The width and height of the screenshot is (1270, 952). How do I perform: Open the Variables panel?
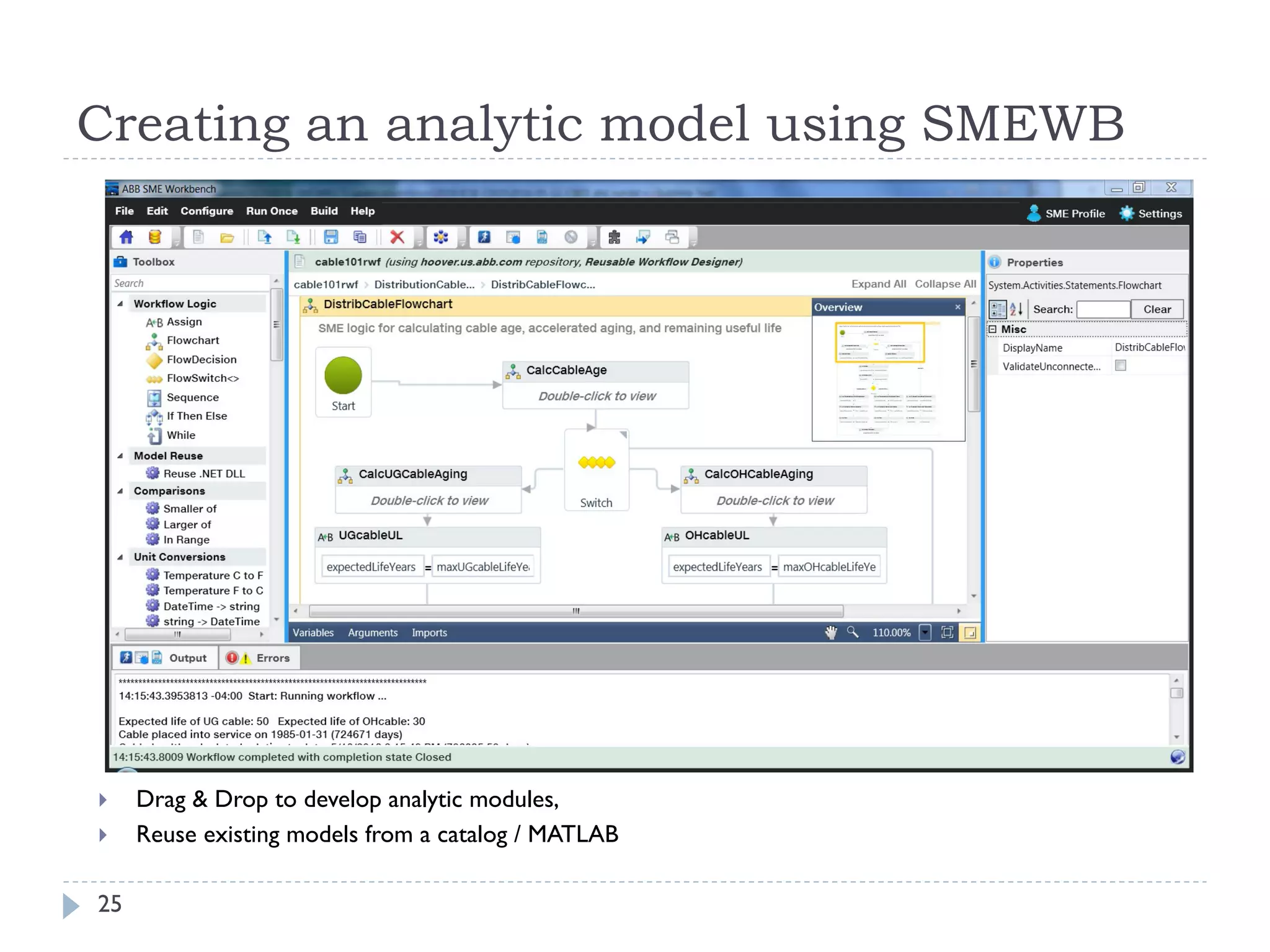[313, 632]
